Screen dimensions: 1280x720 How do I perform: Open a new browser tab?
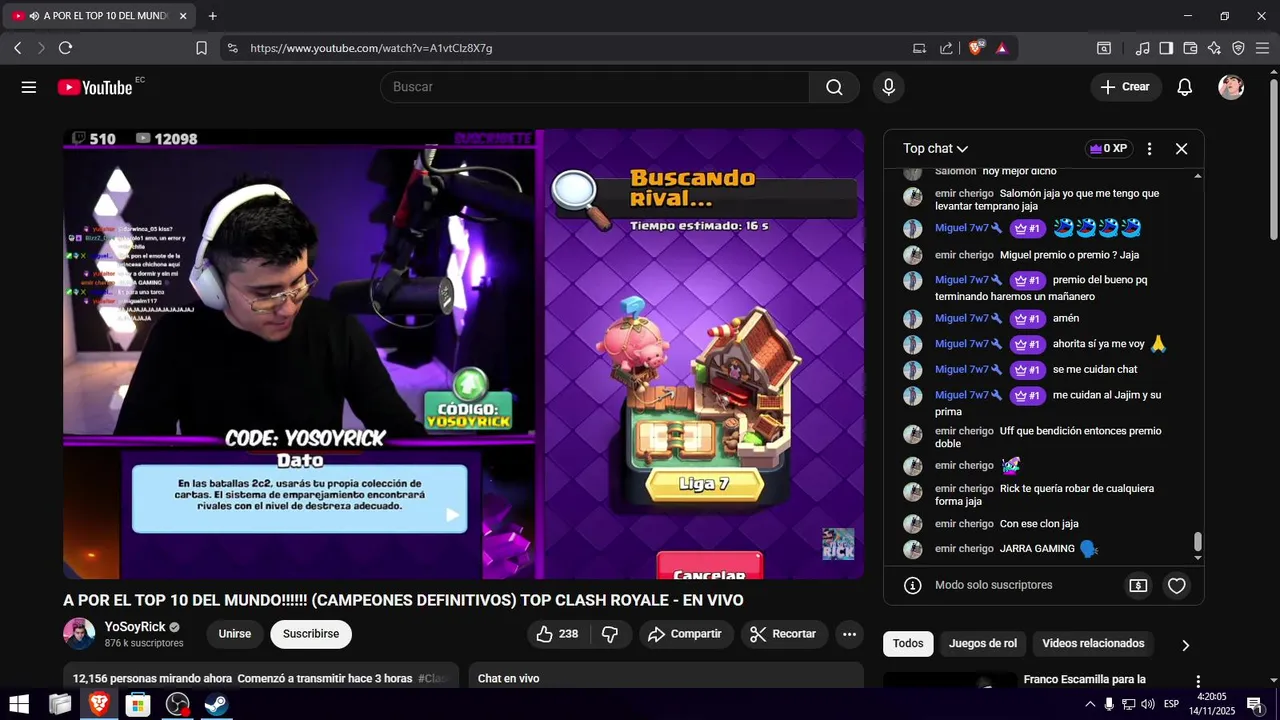point(213,16)
